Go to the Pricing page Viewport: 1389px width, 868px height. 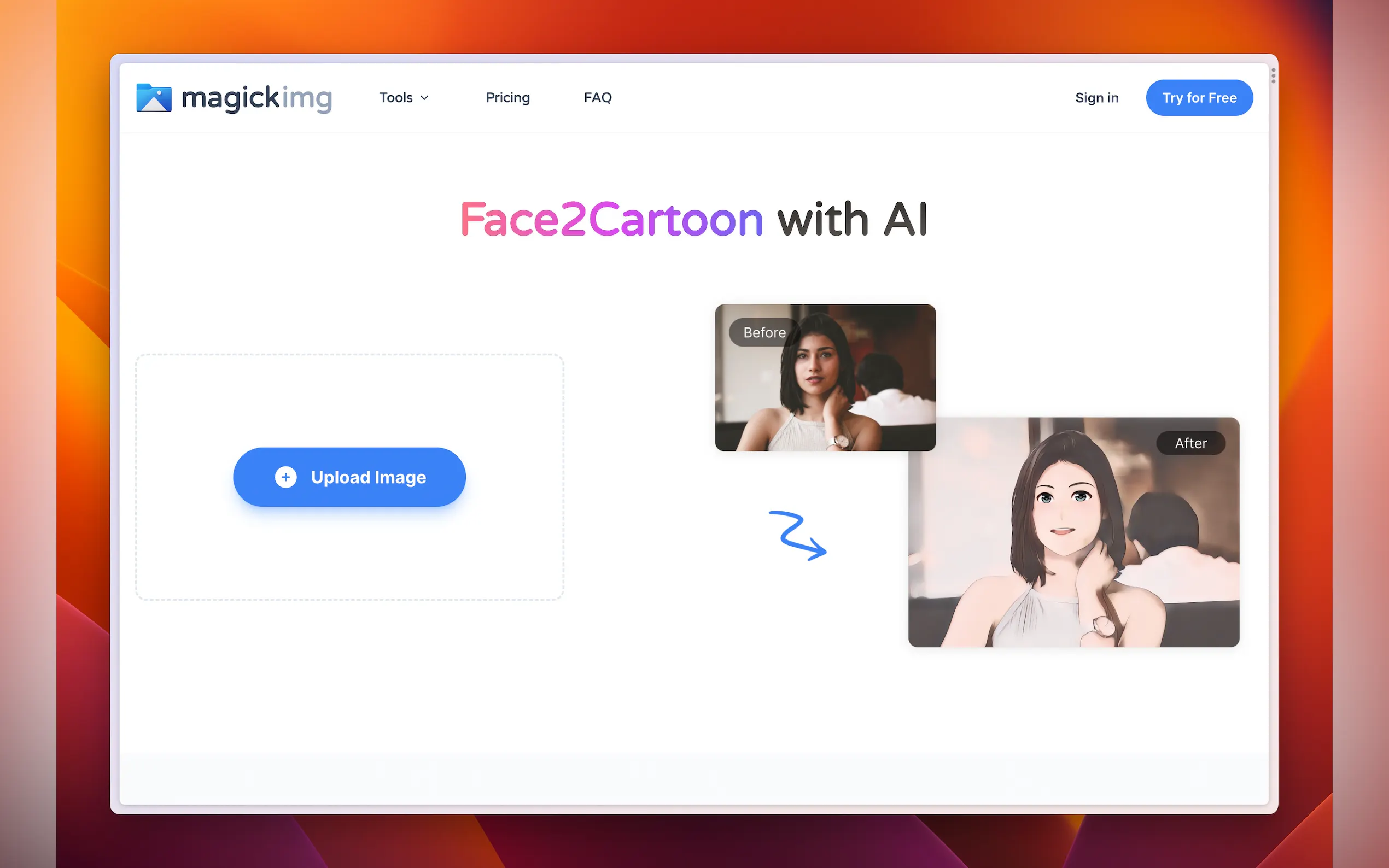pos(507,98)
